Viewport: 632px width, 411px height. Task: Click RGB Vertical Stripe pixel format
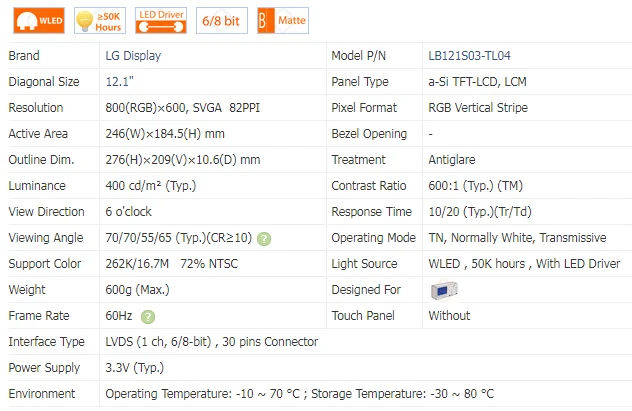pyautogui.click(x=478, y=108)
